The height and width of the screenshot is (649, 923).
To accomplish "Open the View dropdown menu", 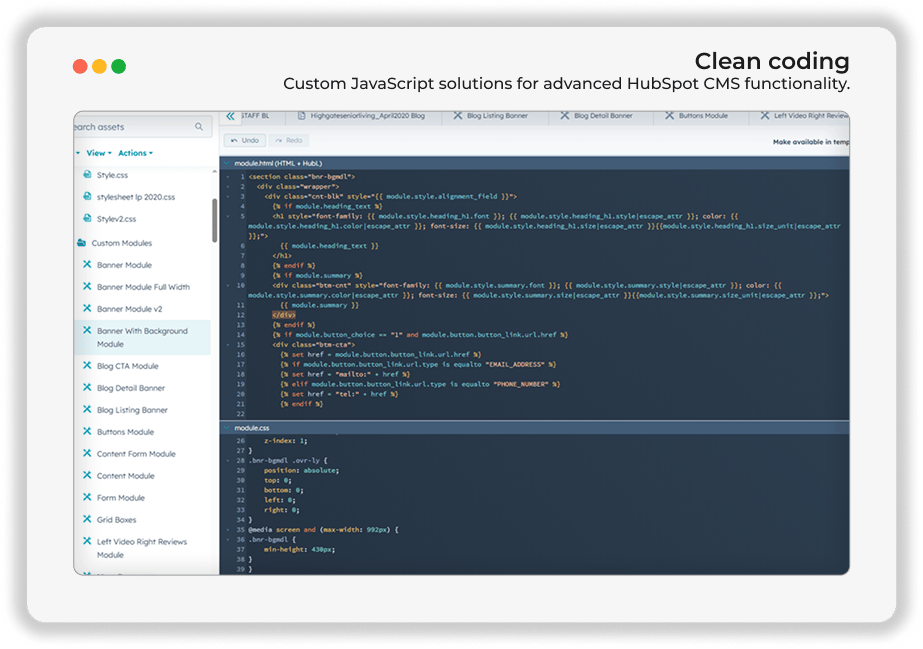I will (x=98, y=153).
